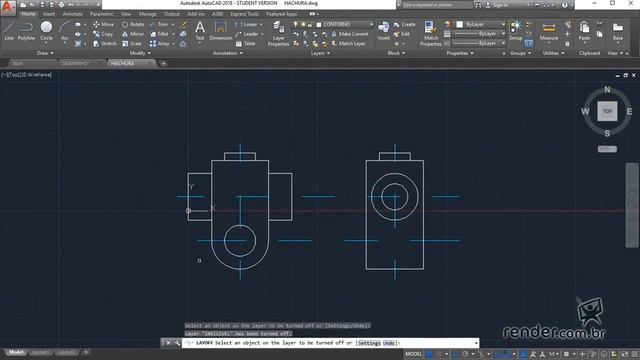The image size is (640, 360).
Task: Activate the Mirror command
Action: [133, 34]
